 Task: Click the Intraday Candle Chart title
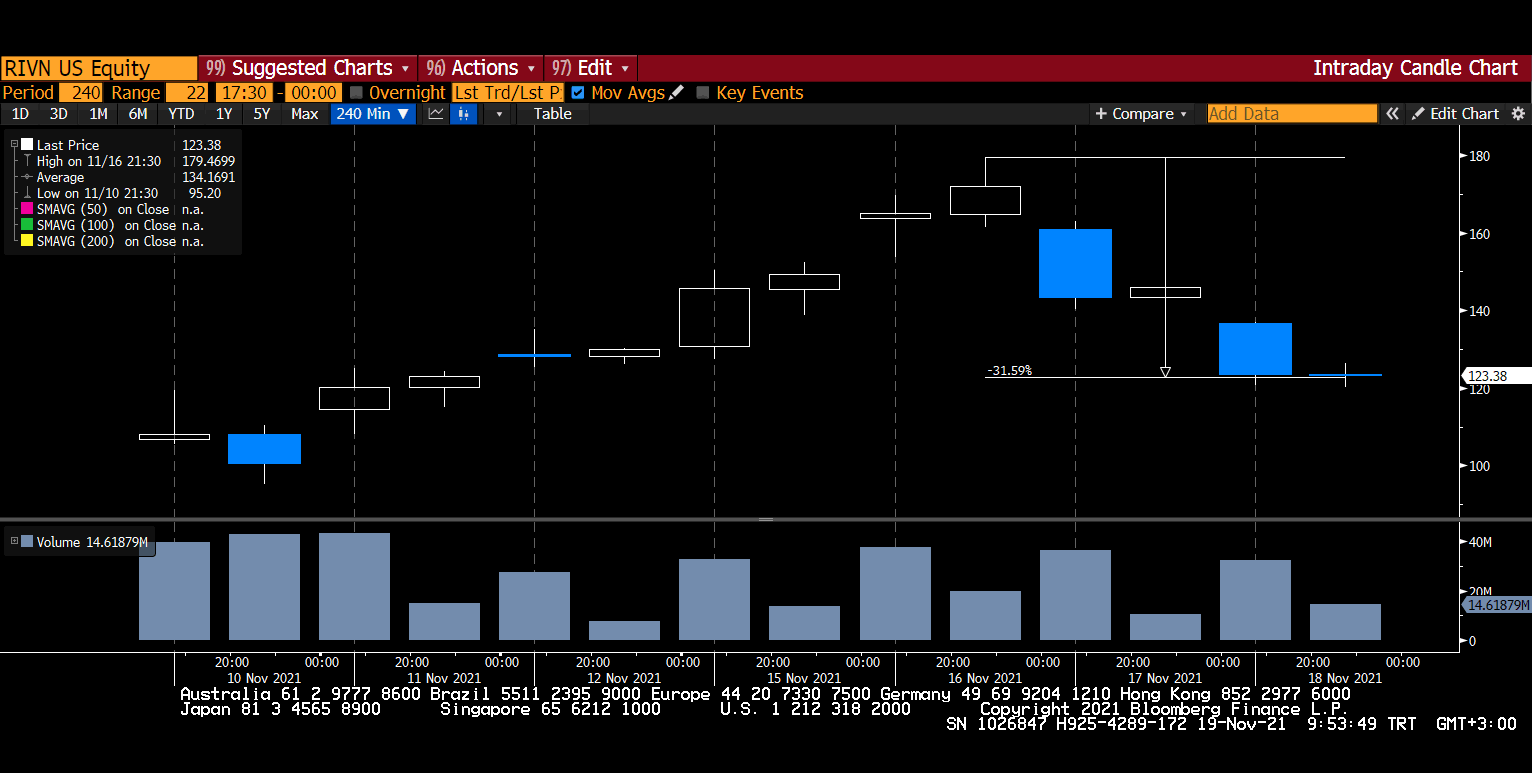click(1415, 68)
